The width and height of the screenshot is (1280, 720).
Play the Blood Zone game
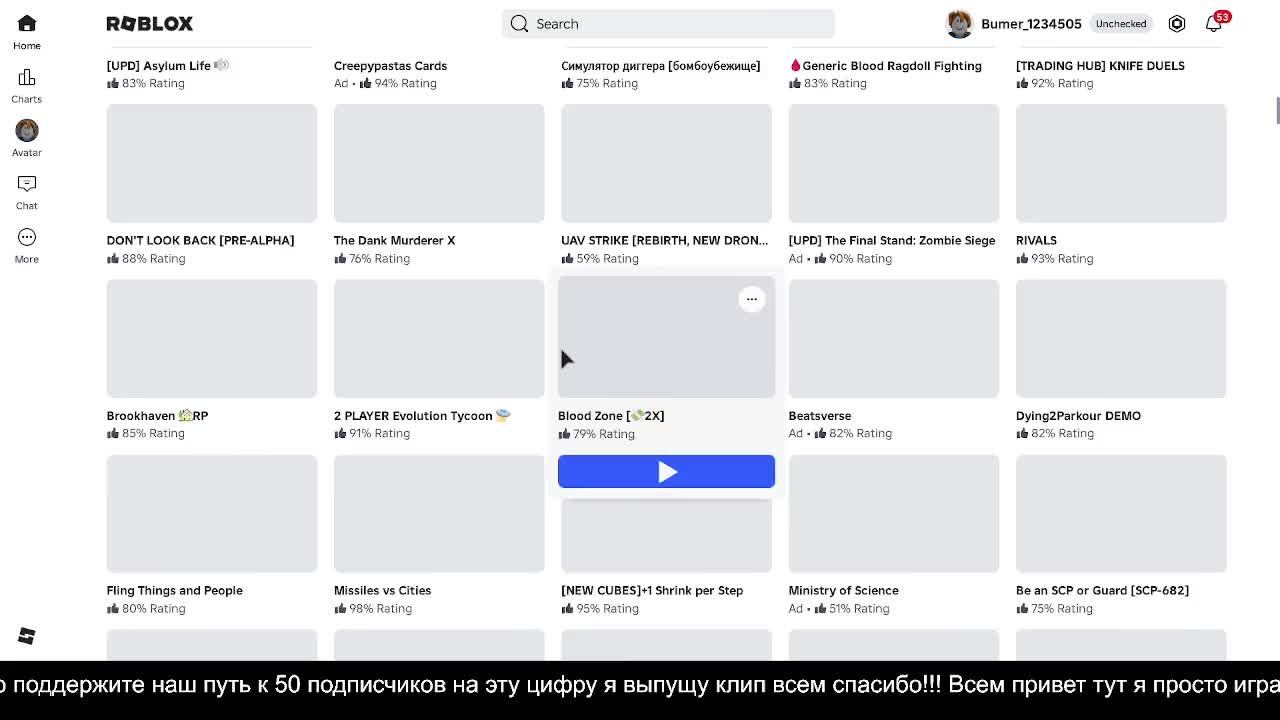[666, 472]
